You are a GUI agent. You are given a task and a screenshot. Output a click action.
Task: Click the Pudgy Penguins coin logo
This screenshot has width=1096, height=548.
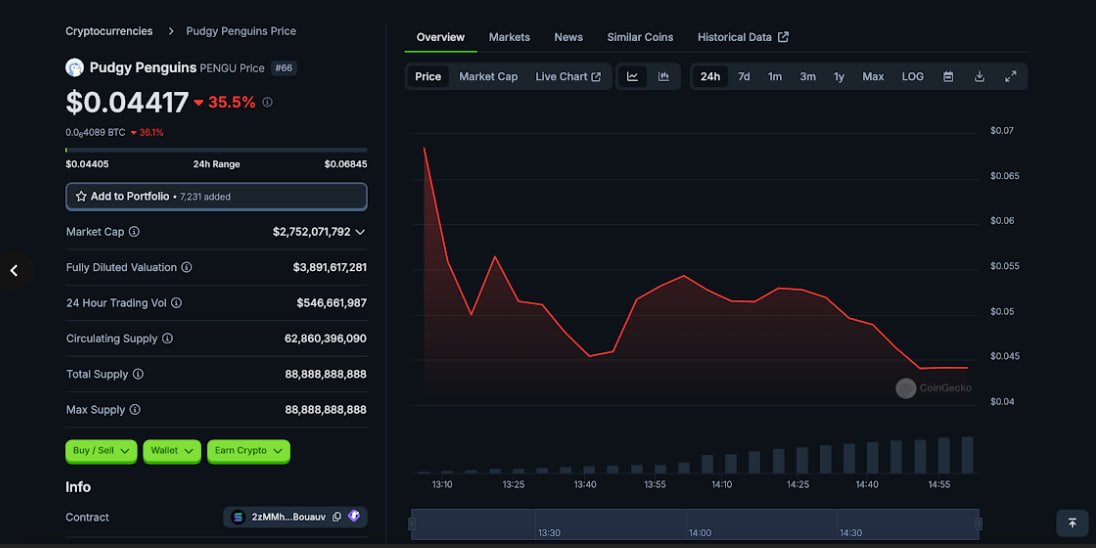[x=74, y=68]
